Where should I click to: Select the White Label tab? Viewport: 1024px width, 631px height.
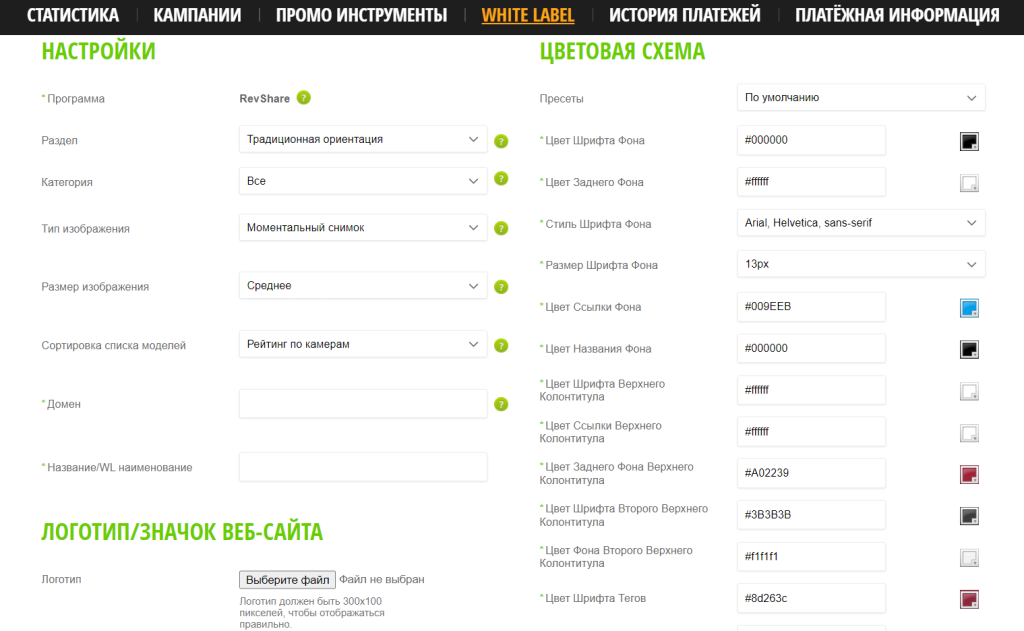(x=528, y=15)
